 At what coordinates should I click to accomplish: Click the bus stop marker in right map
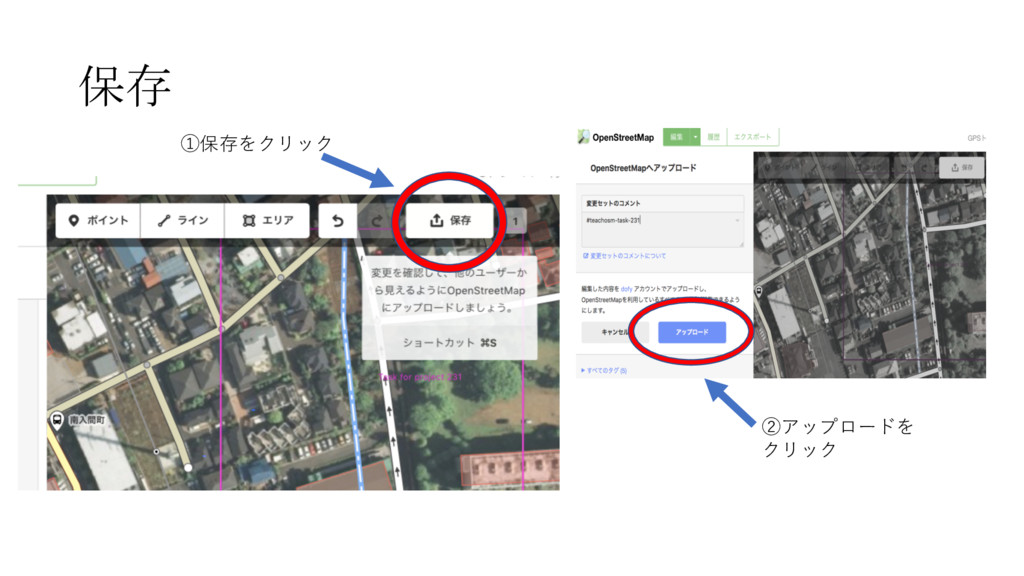pos(759,292)
